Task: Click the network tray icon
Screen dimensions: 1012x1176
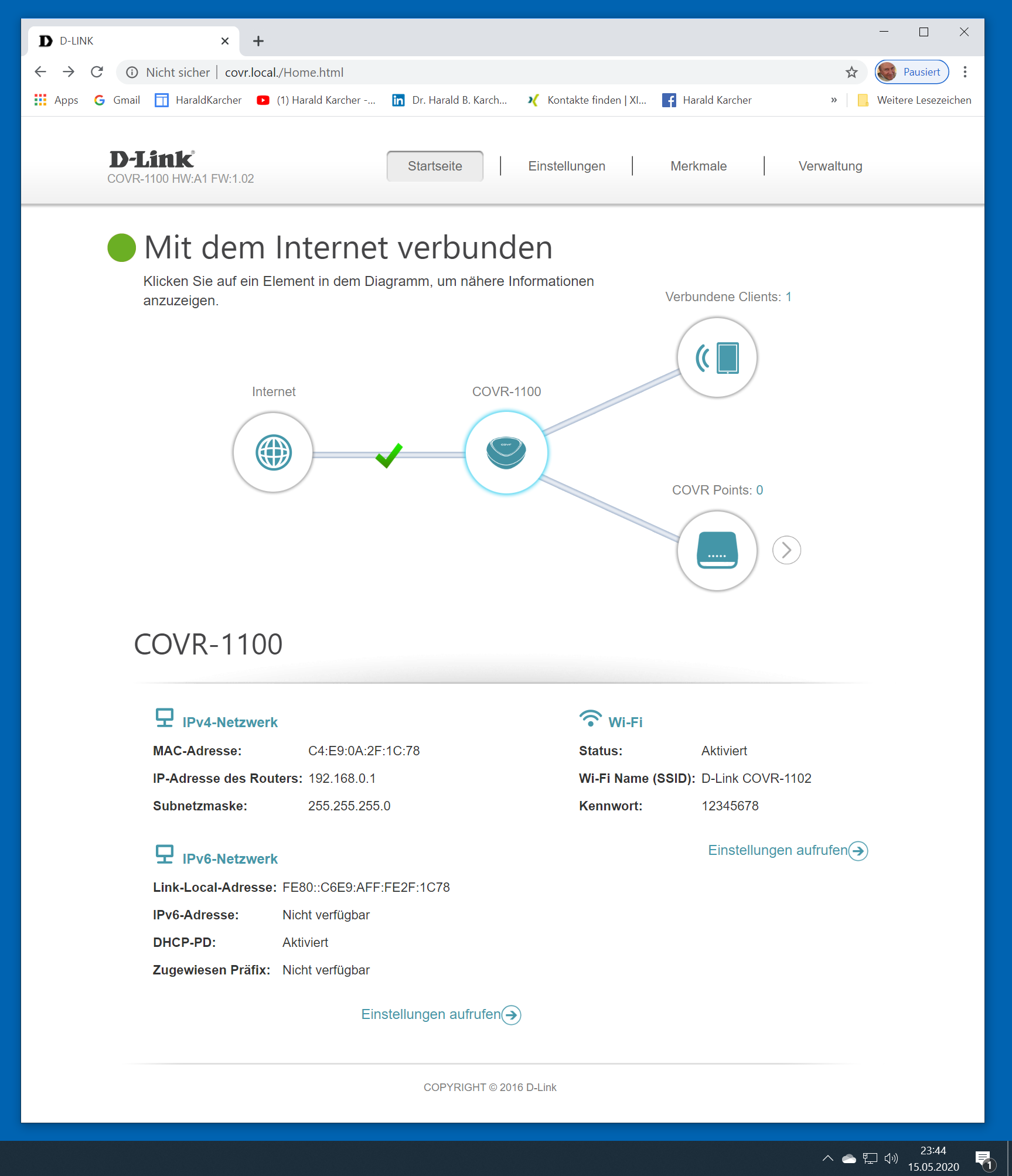Action: click(870, 1158)
